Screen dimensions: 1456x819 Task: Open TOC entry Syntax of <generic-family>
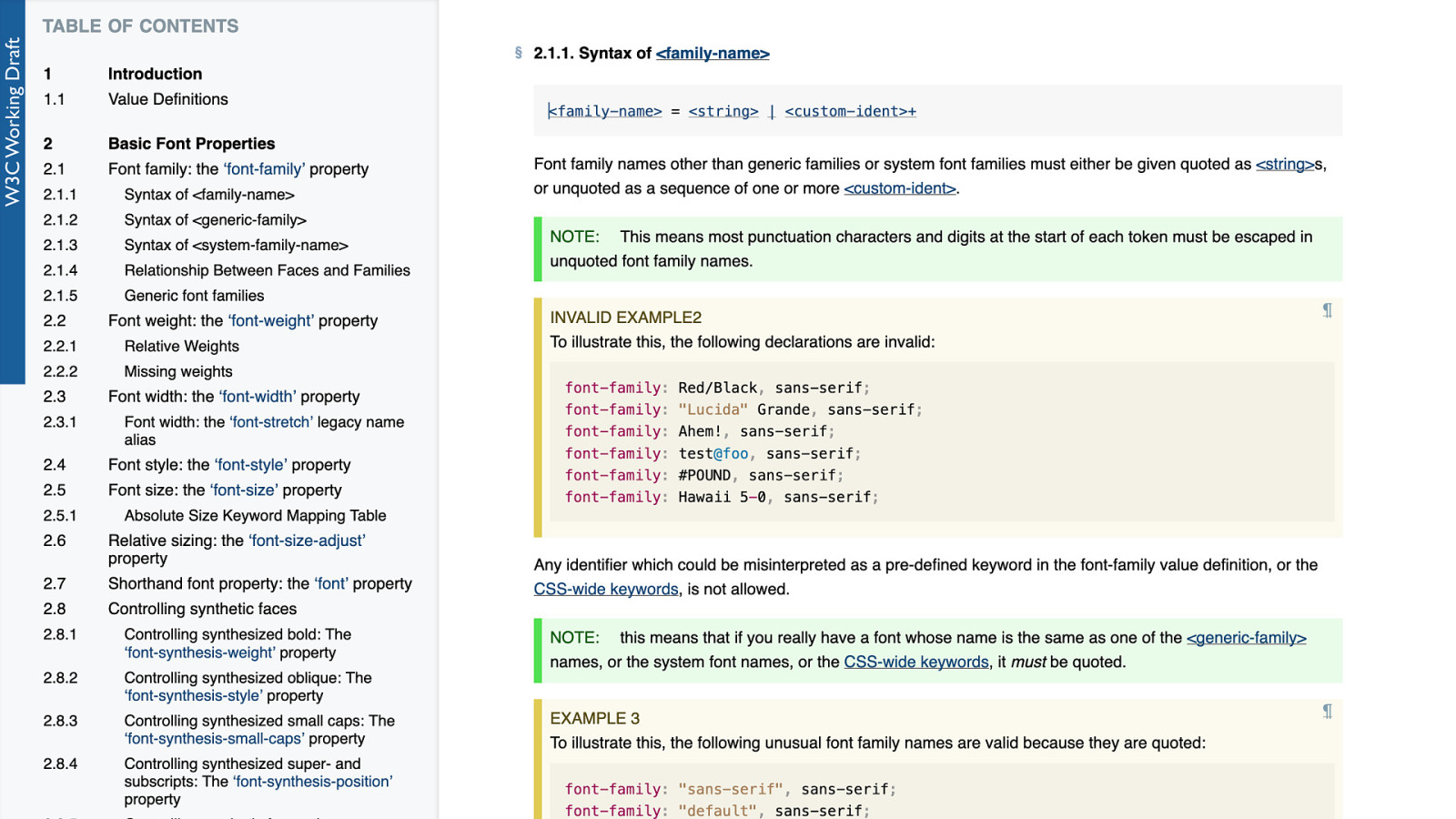click(x=216, y=220)
